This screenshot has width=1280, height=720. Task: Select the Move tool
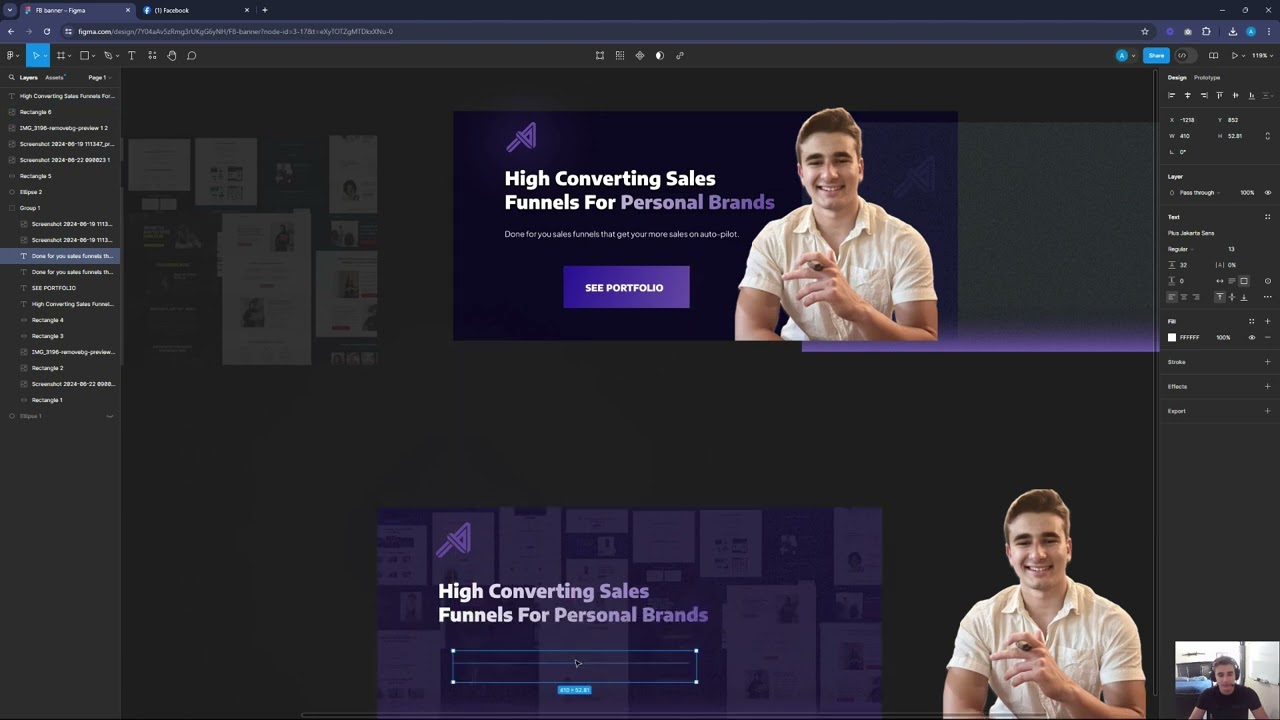pos(35,55)
